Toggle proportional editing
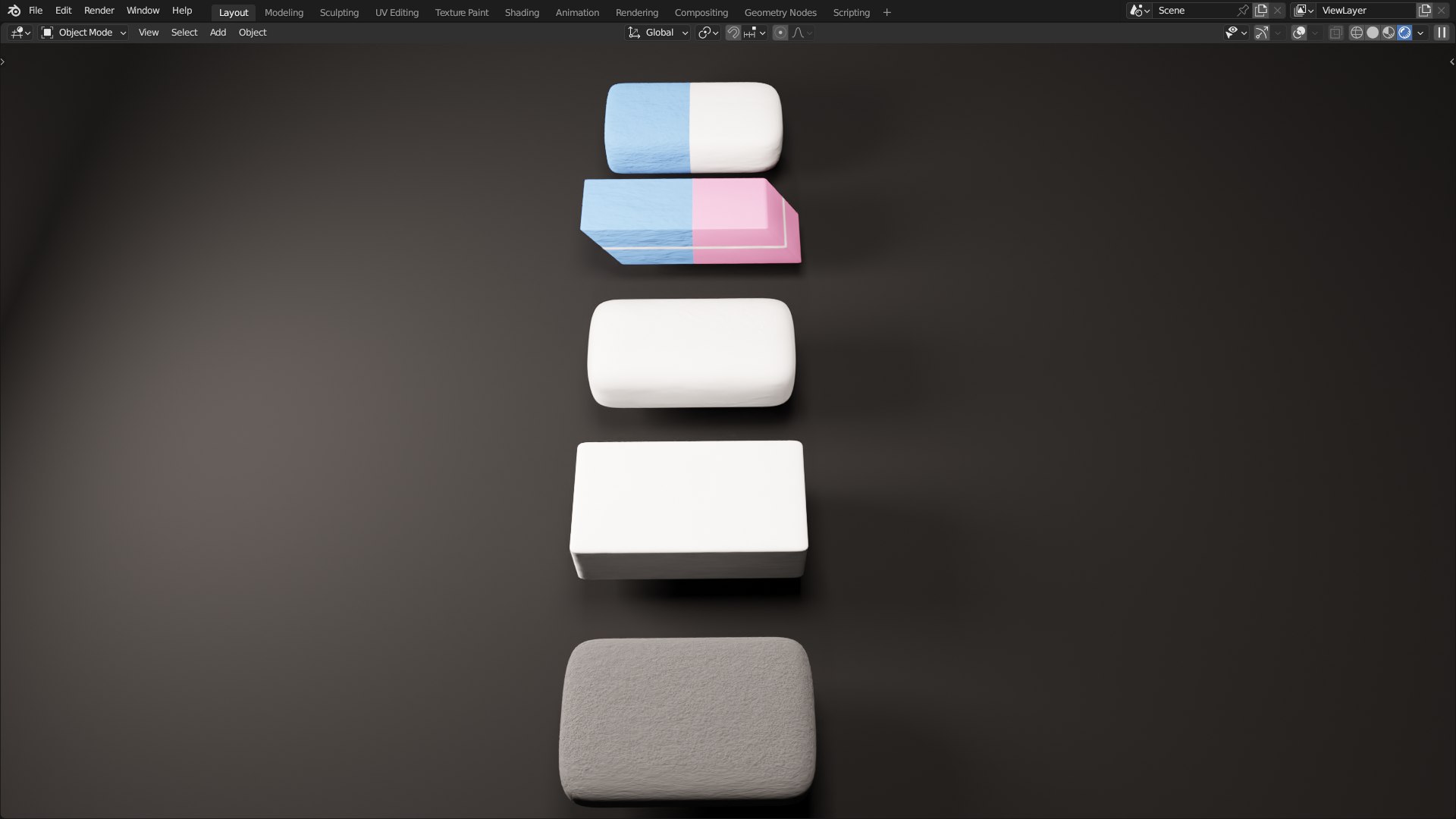 coord(780,33)
